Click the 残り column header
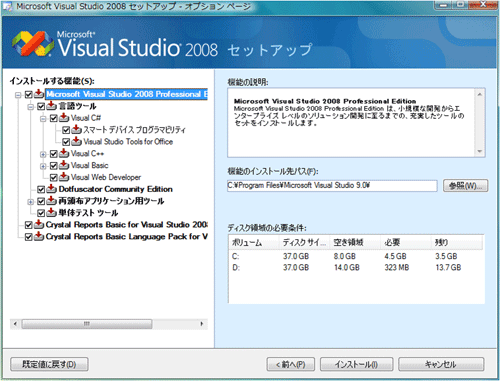Screen dimensions: 500x381 tap(457, 242)
